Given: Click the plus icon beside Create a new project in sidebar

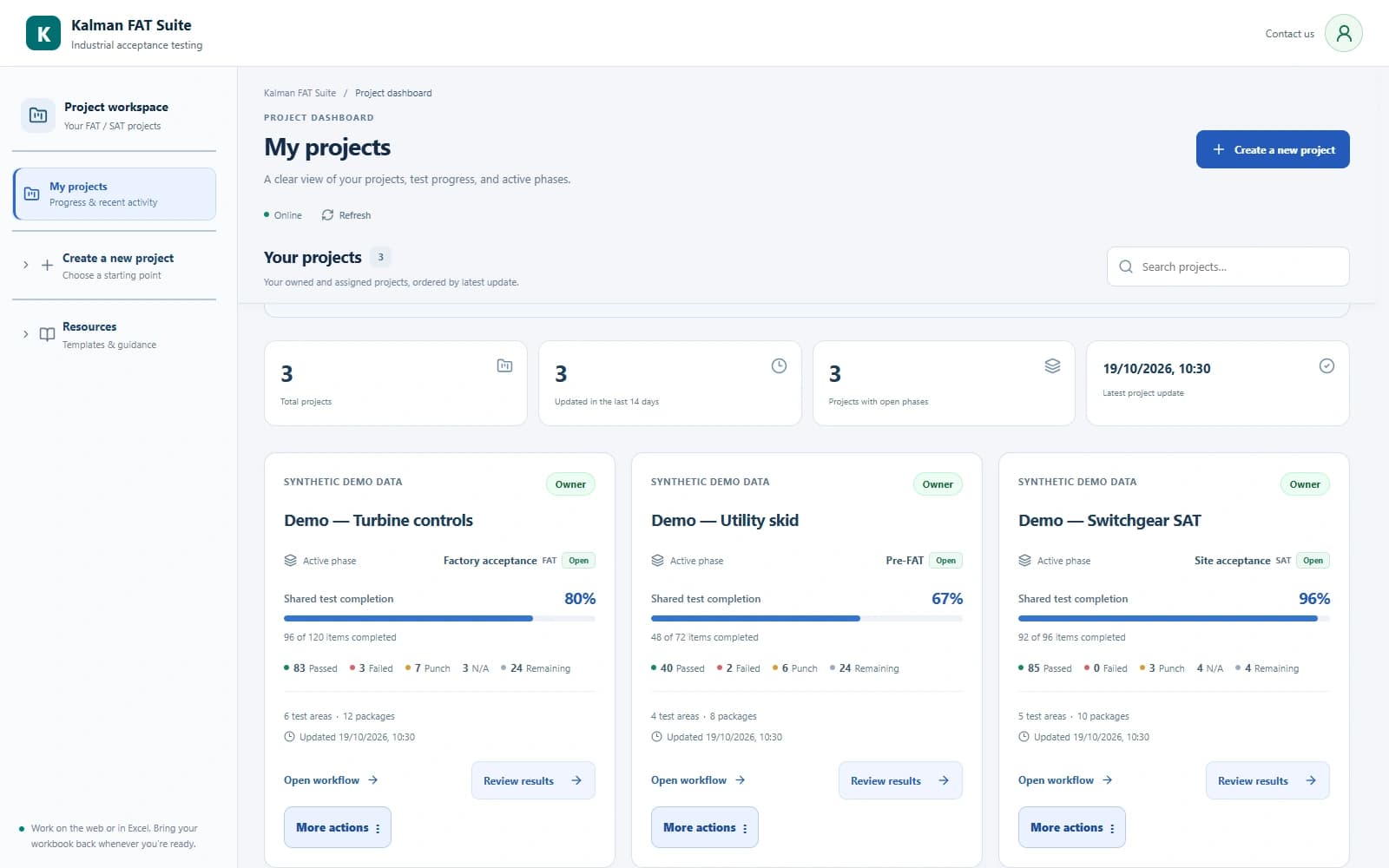Looking at the screenshot, I should tap(47, 265).
